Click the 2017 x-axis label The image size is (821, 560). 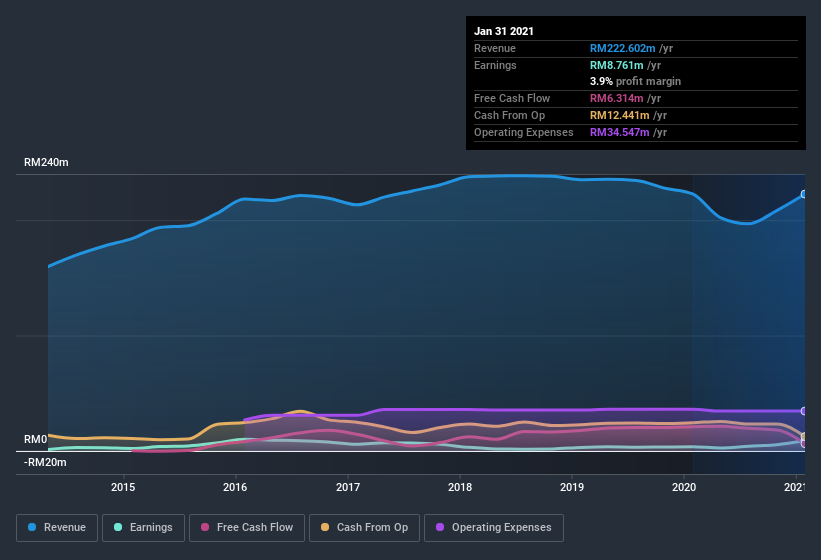[348, 487]
